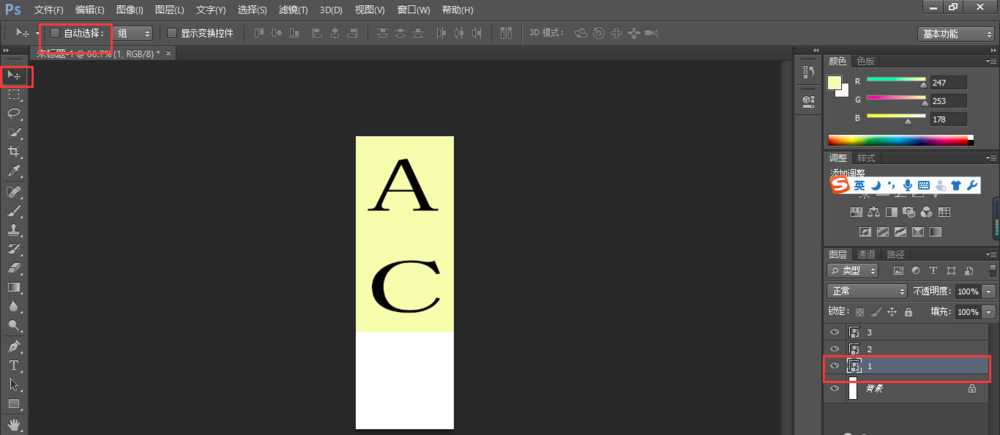Select the Move tool in the toolbox
Viewport: 1000px width, 435px height.
point(15,76)
